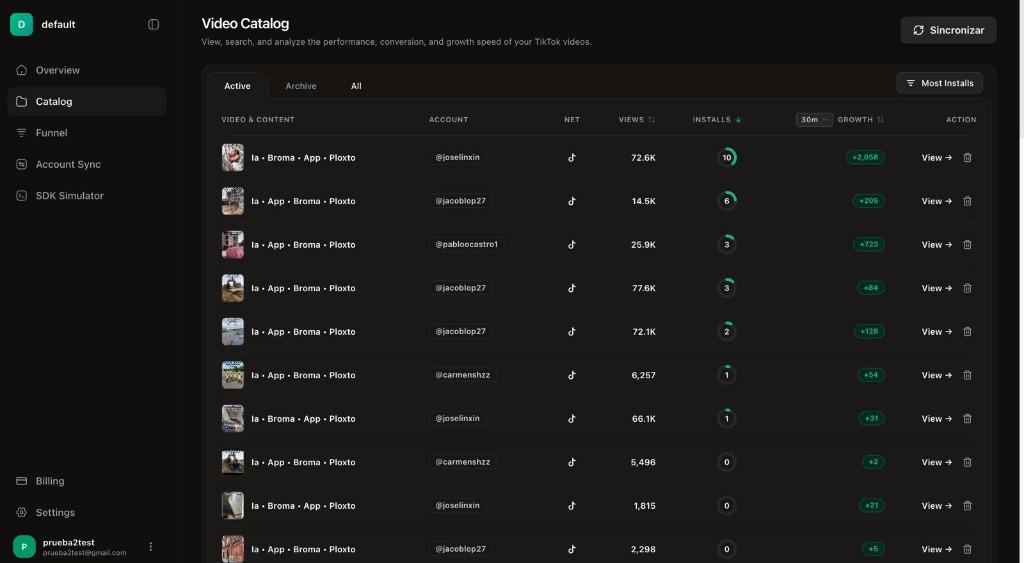The width and height of the screenshot is (1024, 563).
Task: Delete the video with 1,815 views
Action: [x=967, y=506]
